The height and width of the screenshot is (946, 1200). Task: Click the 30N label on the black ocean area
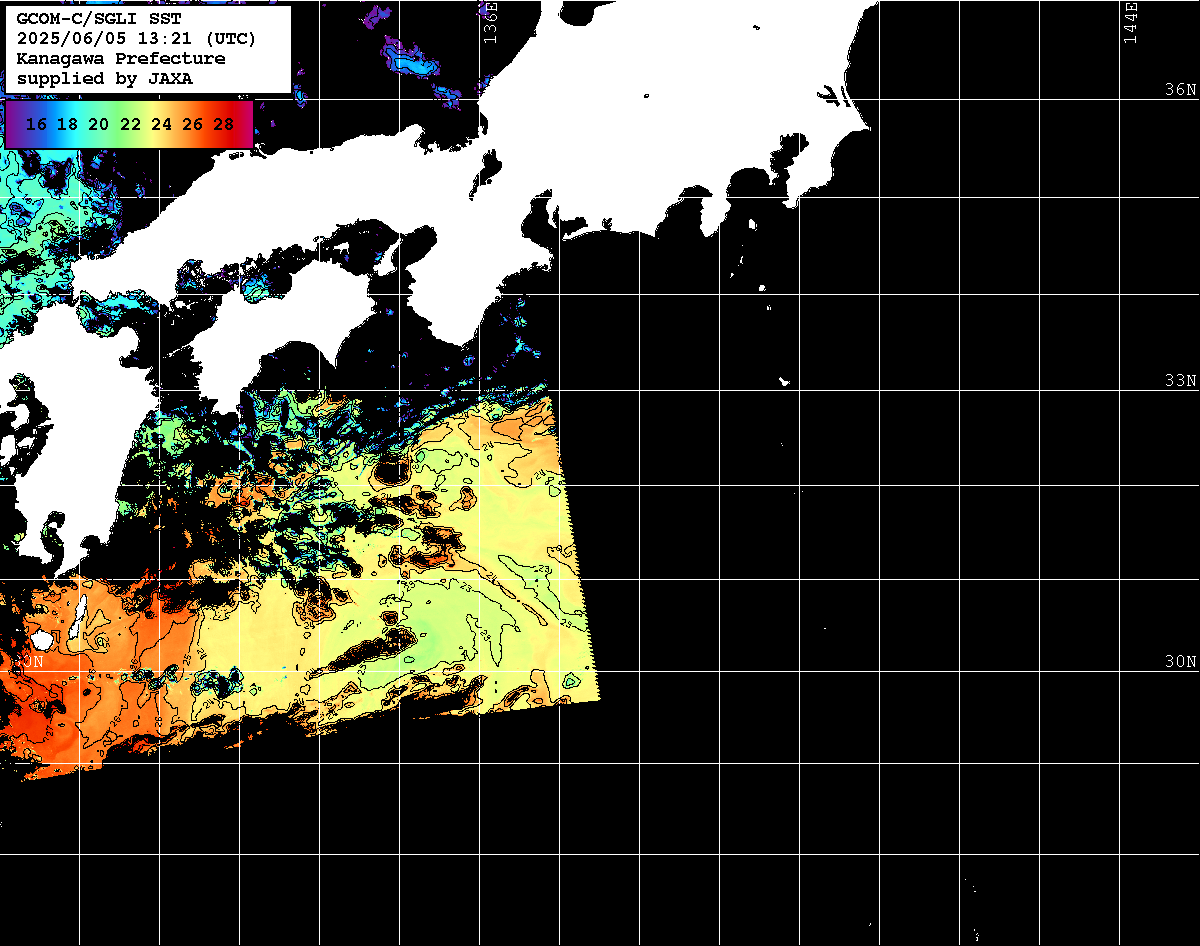(x=1180, y=661)
